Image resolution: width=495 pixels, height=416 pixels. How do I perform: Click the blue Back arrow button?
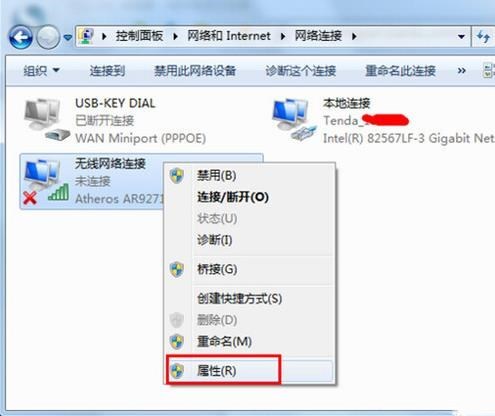21,37
